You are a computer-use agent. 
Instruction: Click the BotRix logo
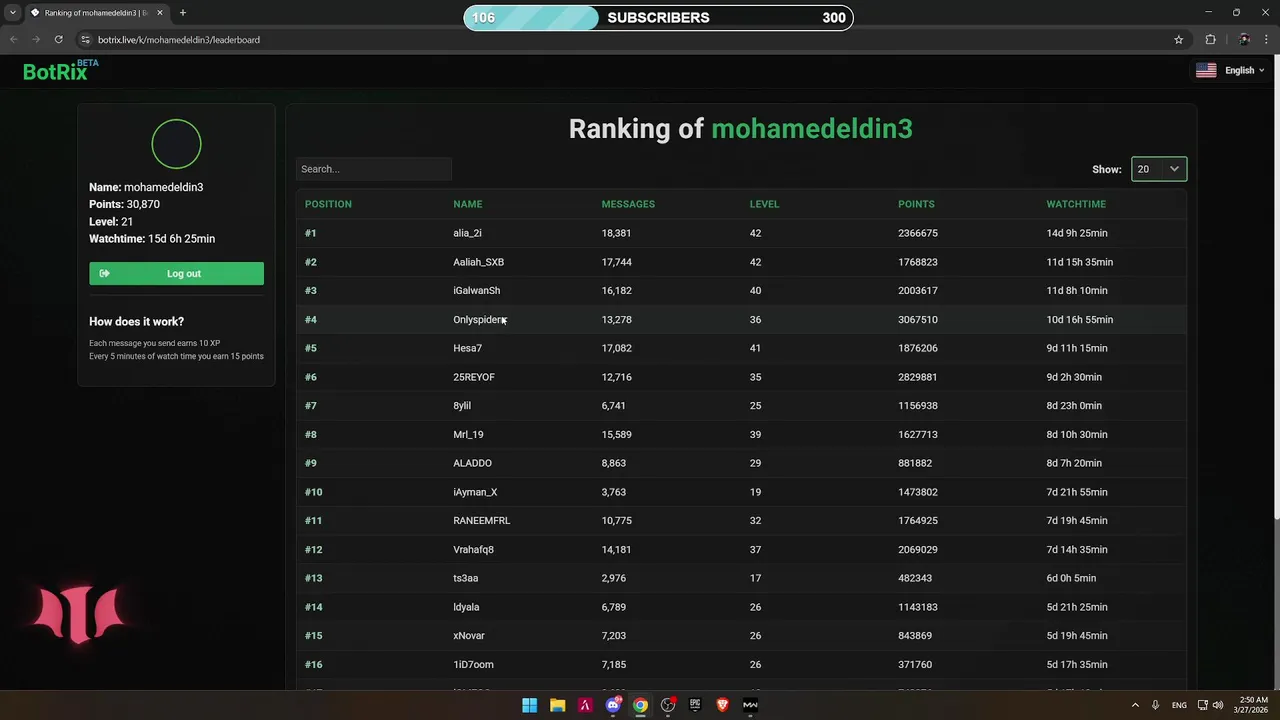60,70
